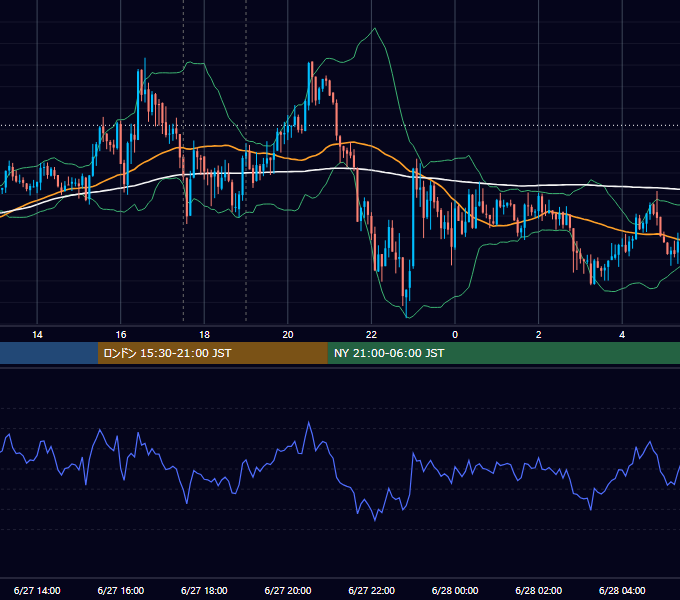The width and height of the screenshot is (680, 600).
Task: Click the 6/28 04:00 label on oscillator axis
Action: tap(622, 590)
